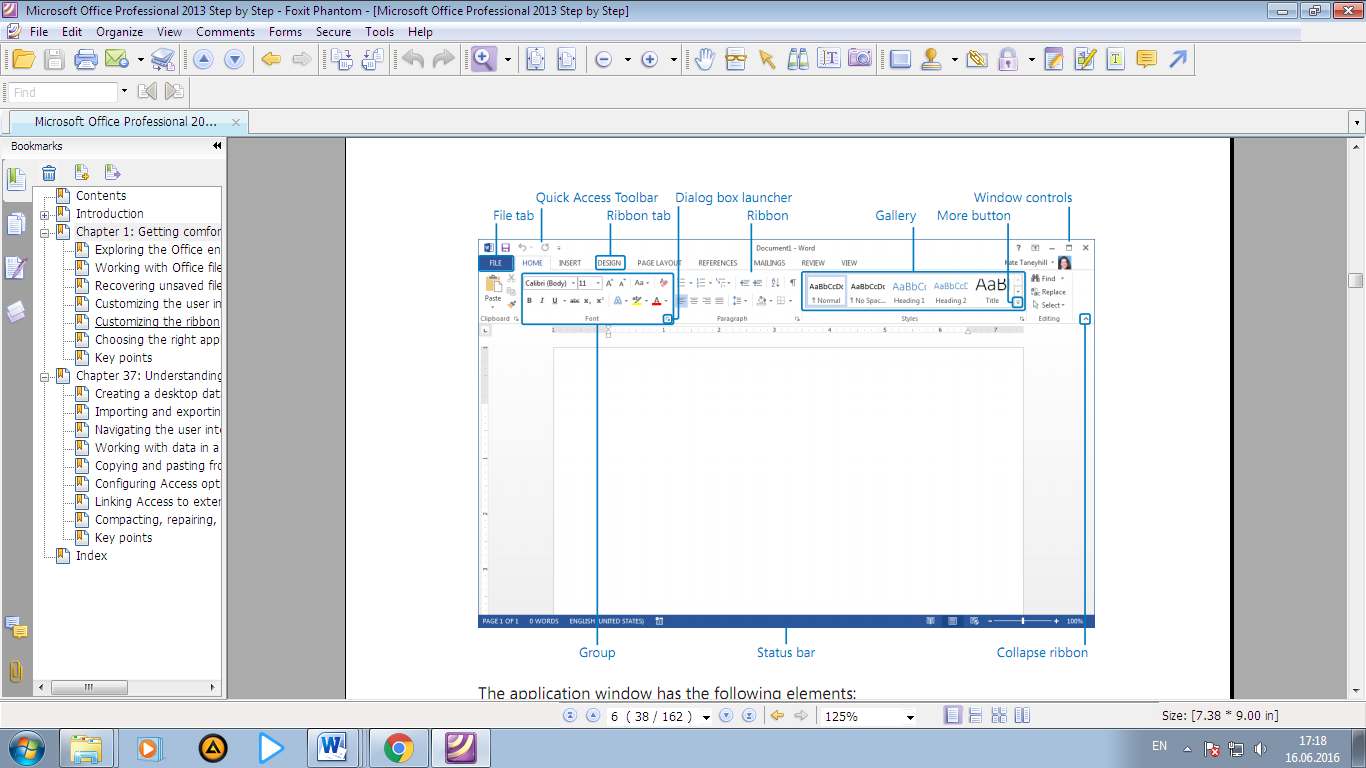
Task: Open the Tools menu
Action: click(379, 32)
